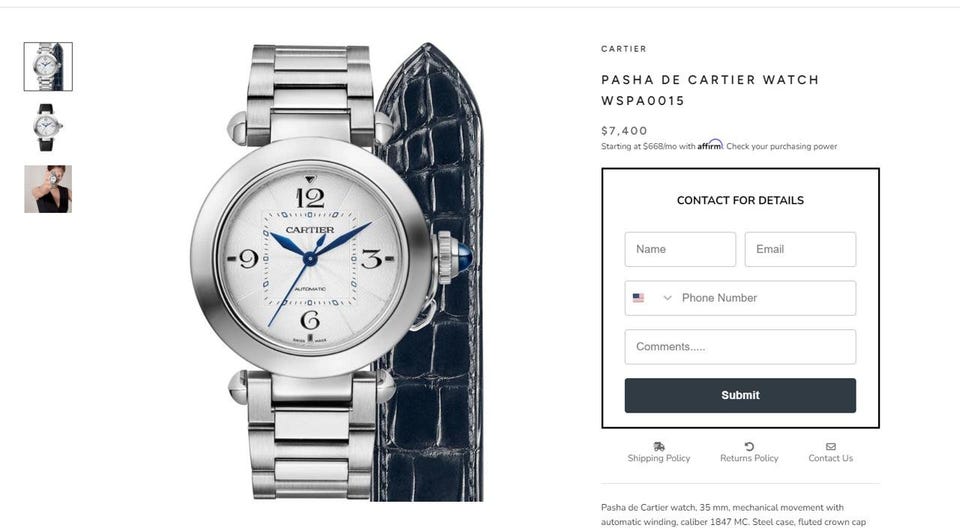The image size is (960, 528).
Task: Select the black strap watch thumbnail
Action: click(48, 127)
